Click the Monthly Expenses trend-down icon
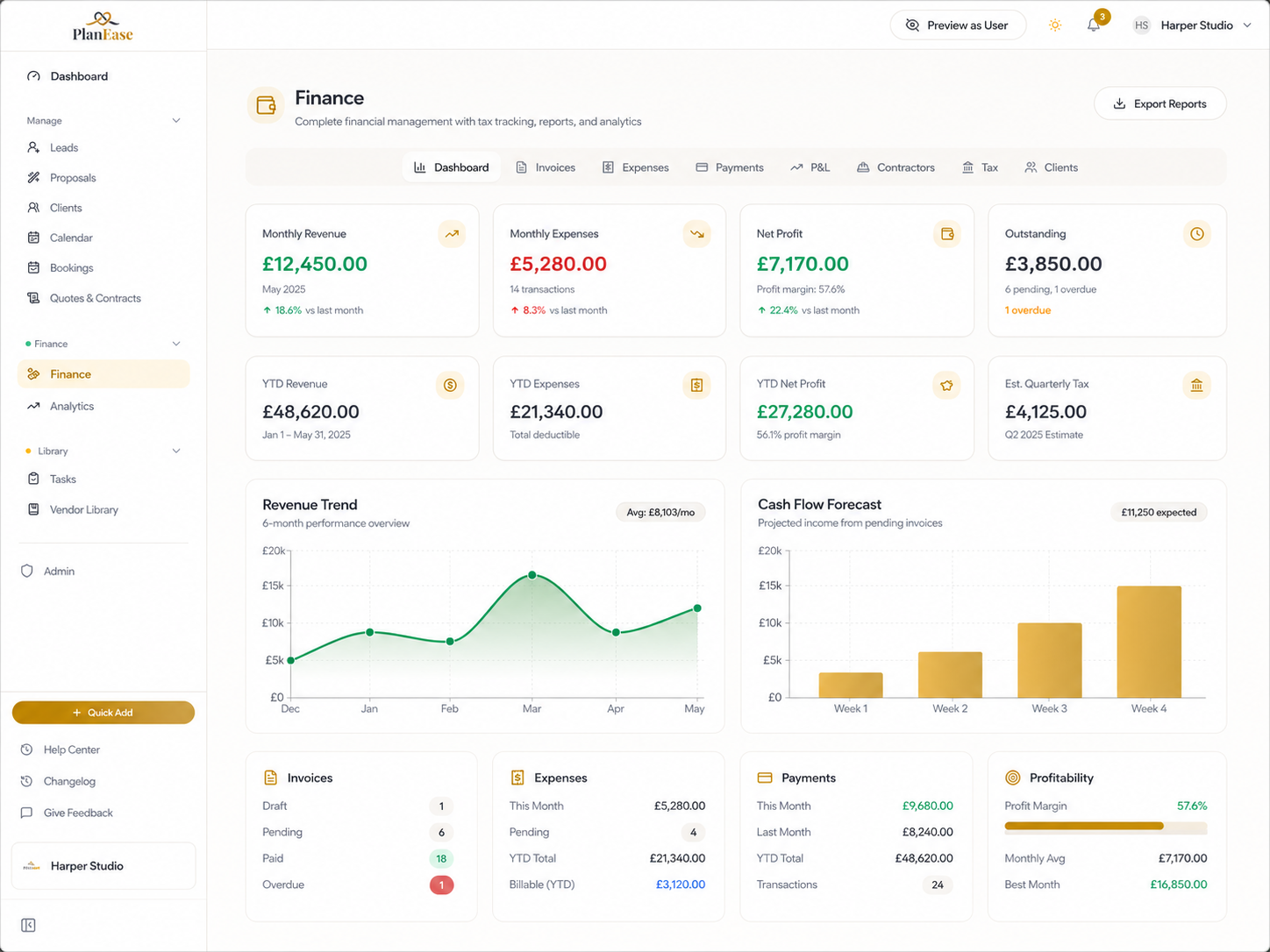Viewport: 1270px width, 952px height. (697, 234)
